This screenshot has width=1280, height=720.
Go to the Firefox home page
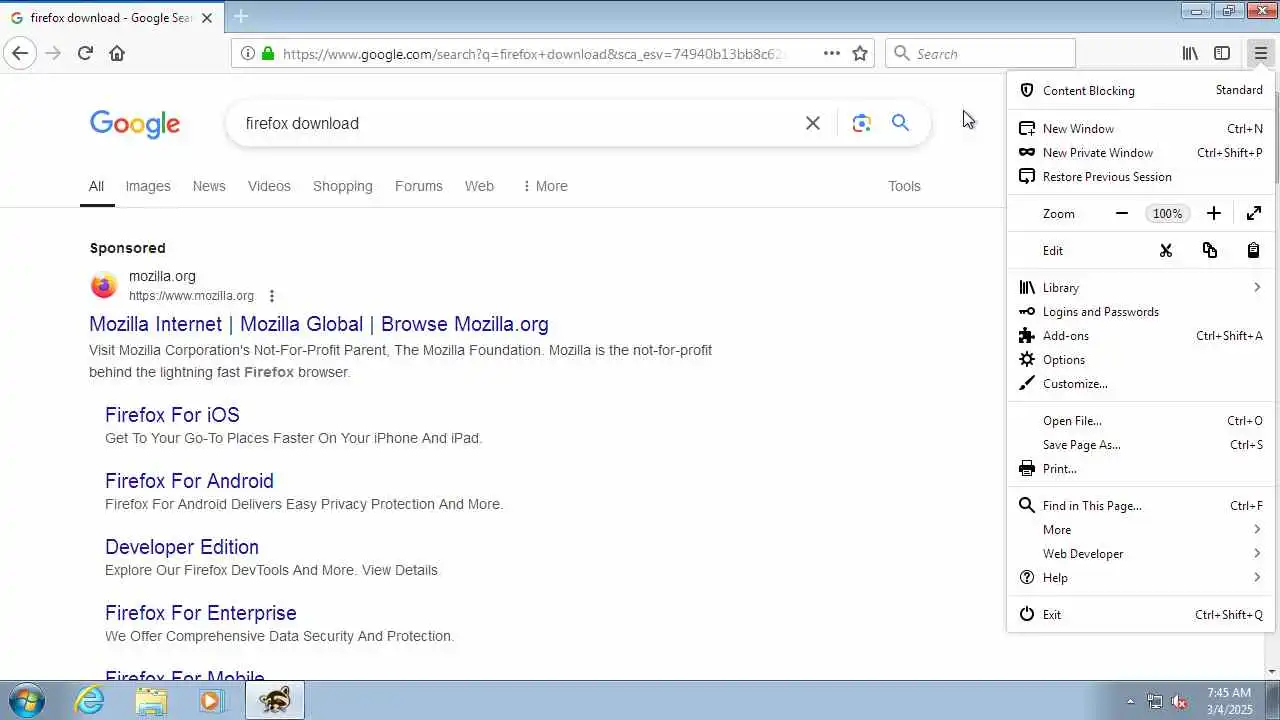(117, 53)
